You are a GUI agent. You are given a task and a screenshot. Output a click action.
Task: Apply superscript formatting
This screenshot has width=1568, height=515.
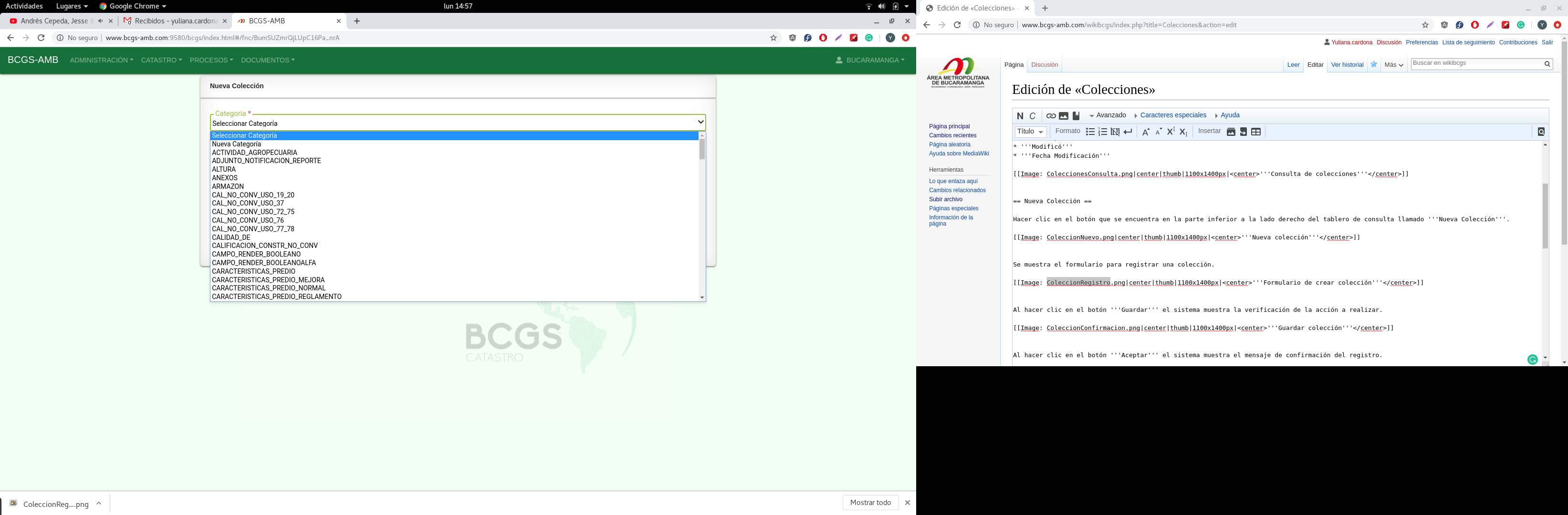1171,132
